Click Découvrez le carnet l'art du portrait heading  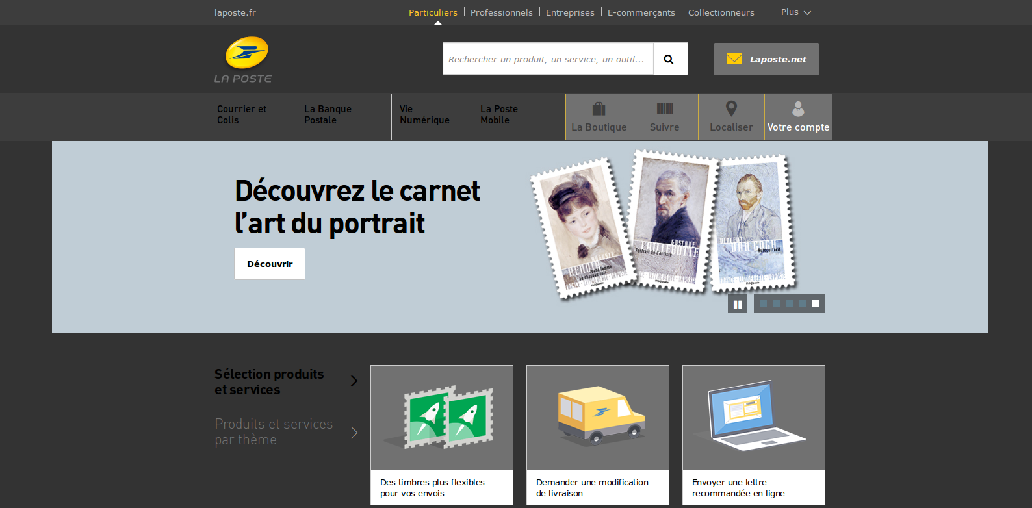click(x=357, y=207)
